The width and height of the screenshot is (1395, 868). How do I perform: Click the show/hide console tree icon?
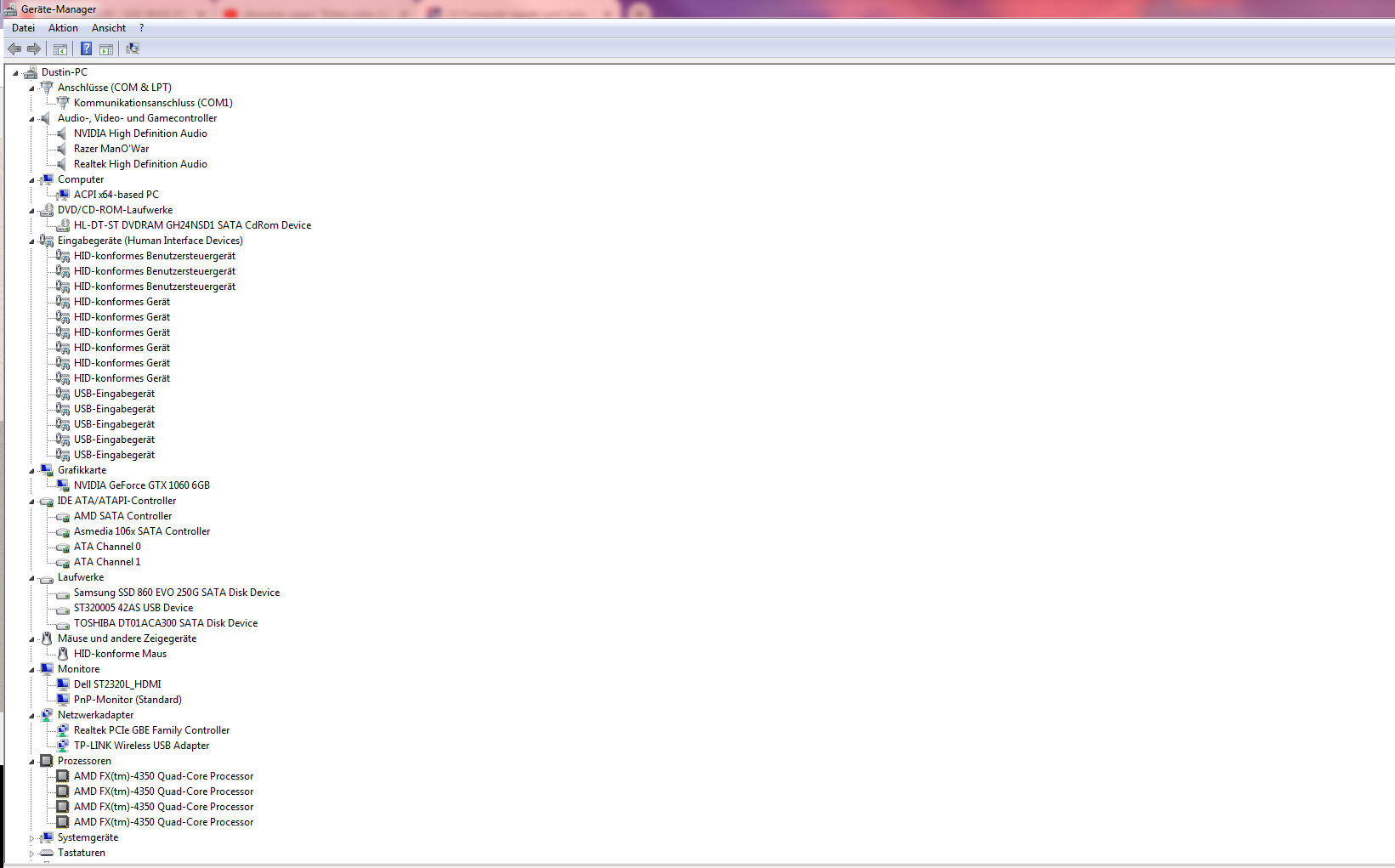click(60, 48)
